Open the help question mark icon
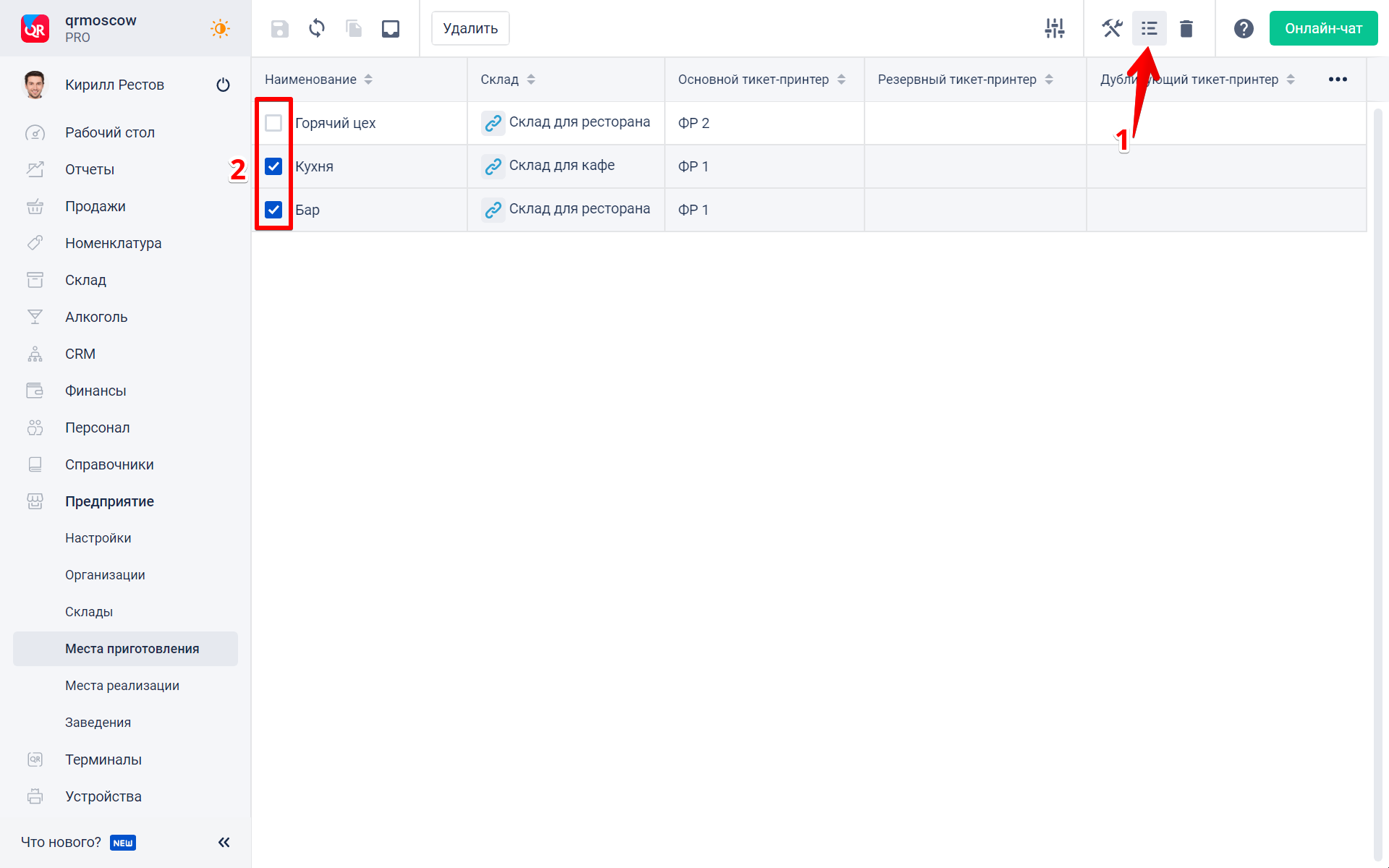1389x868 pixels. [x=1244, y=28]
